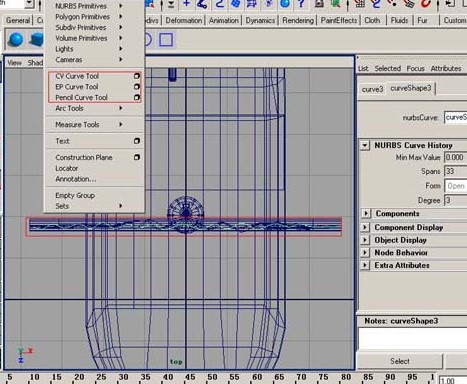Image resolution: width=467 pixels, height=384 pixels.
Task: Choose Locator from the Create menu
Action: 67,168
